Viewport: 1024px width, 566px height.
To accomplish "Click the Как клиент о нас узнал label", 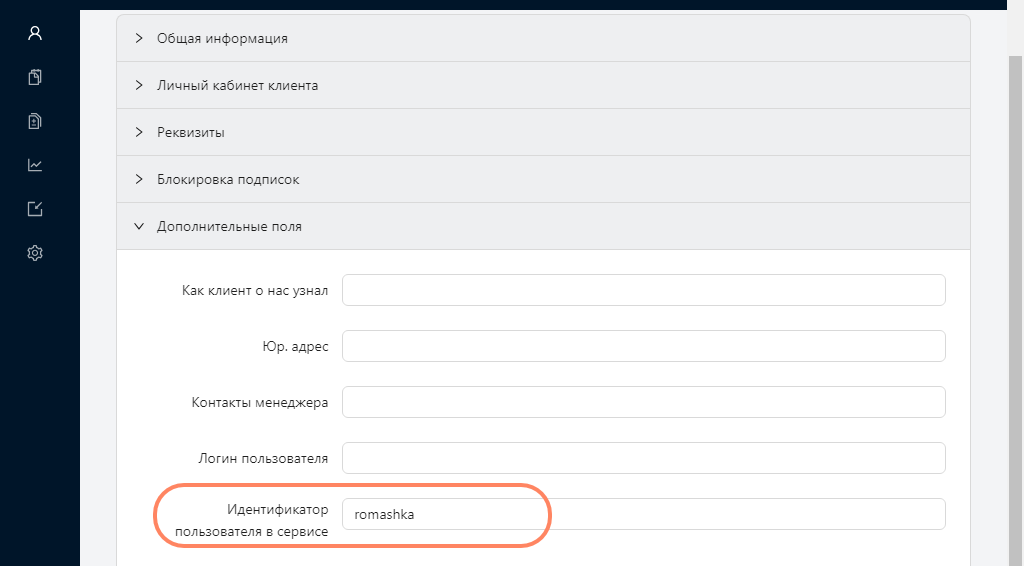I will click(255, 291).
